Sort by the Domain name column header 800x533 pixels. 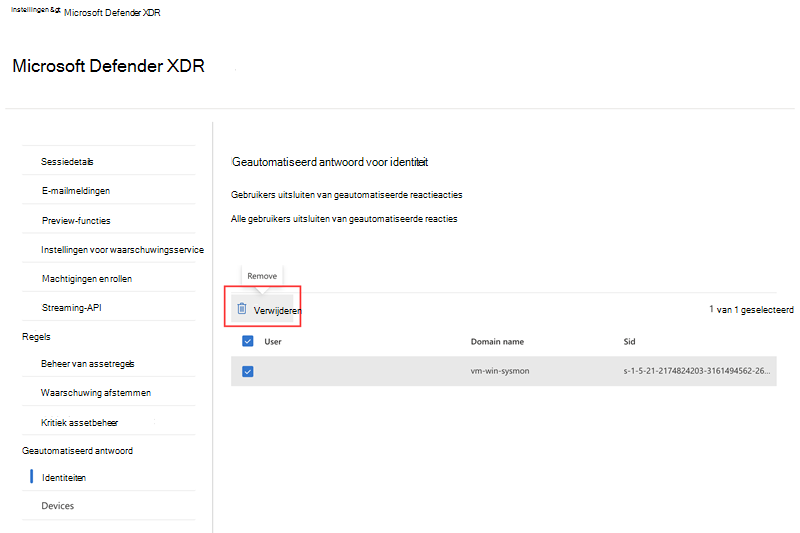point(497,342)
